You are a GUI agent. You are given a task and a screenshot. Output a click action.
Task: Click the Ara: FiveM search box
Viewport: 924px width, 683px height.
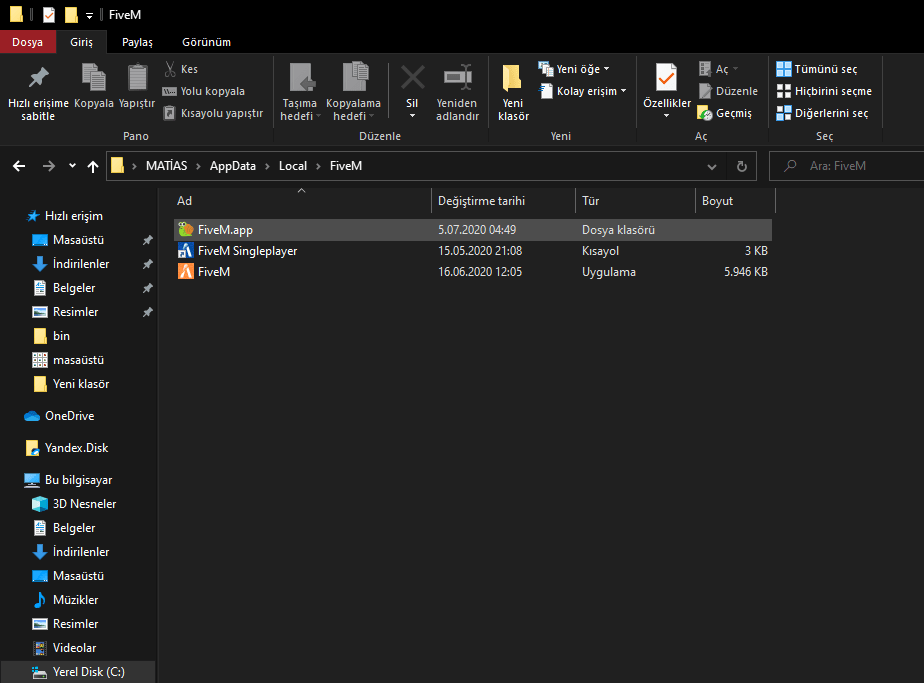pos(847,166)
